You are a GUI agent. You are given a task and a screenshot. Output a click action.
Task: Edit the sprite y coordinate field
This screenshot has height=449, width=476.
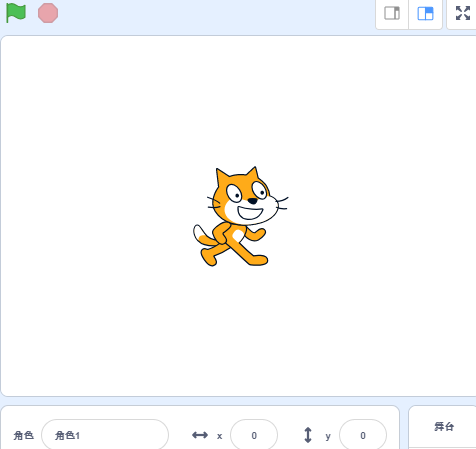tap(363, 435)
